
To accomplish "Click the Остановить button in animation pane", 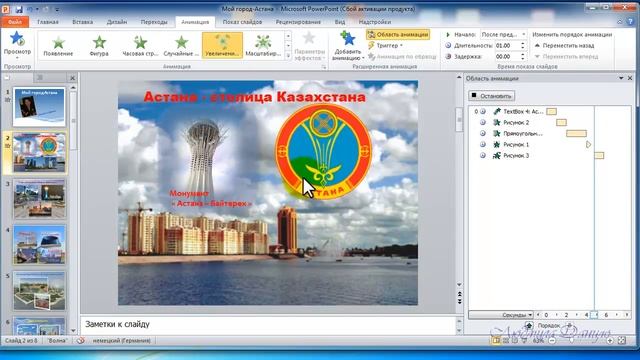I will (x=491, y=96).
